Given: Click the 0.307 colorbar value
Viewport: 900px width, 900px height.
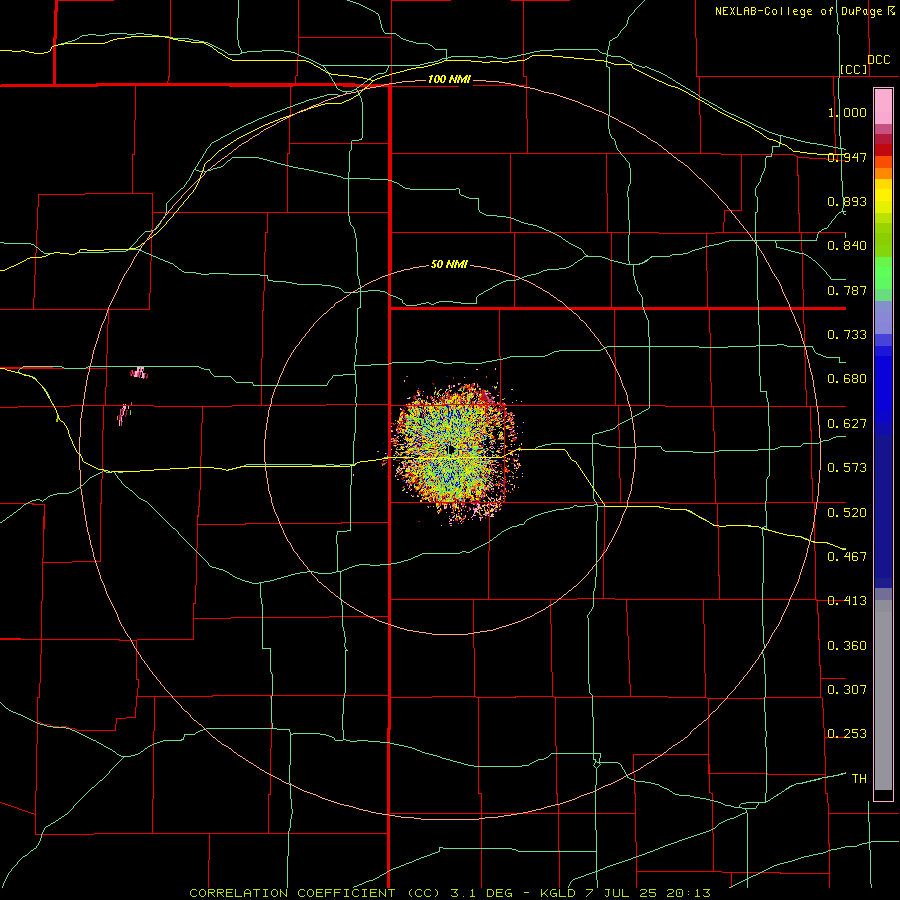Looking at the screenshot, I should pyautogui.click(x=847, y=690).
